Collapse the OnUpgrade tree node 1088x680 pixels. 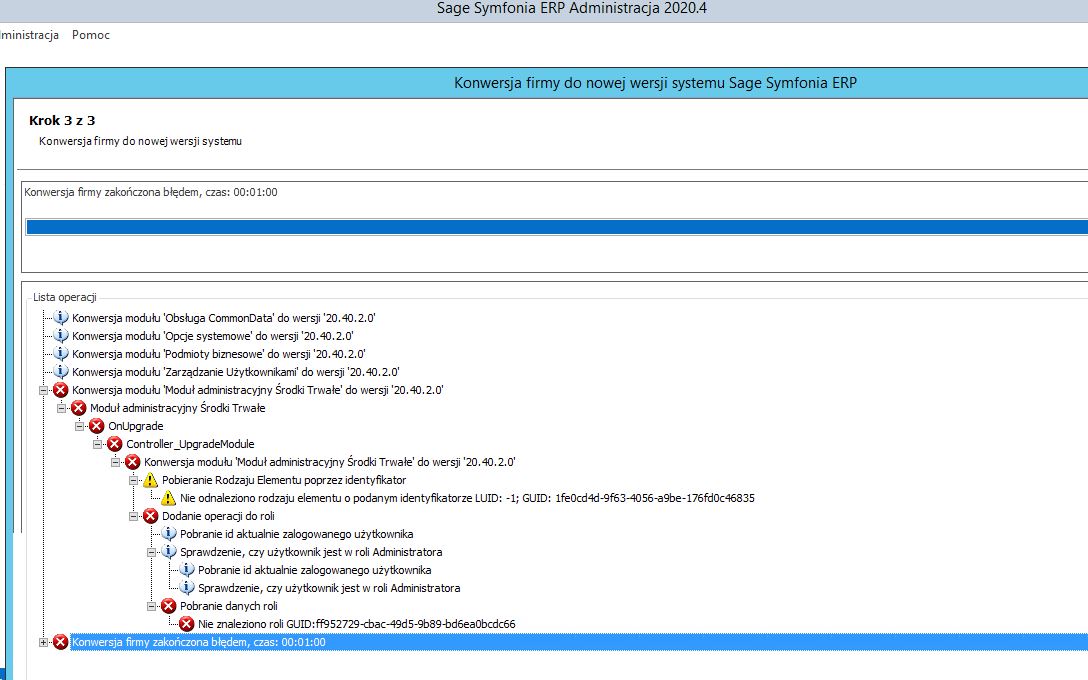click(x=79, y=426)
